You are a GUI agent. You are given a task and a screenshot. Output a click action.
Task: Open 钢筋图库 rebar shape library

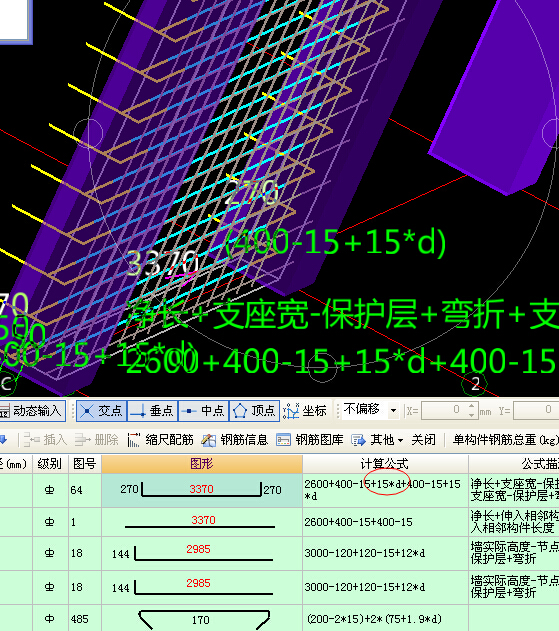pos(309,440)
